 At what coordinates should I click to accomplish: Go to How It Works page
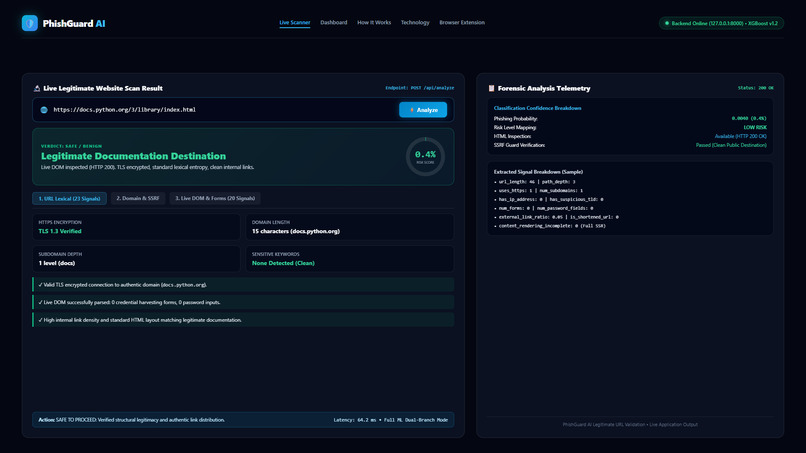click(x=374, y=23)
